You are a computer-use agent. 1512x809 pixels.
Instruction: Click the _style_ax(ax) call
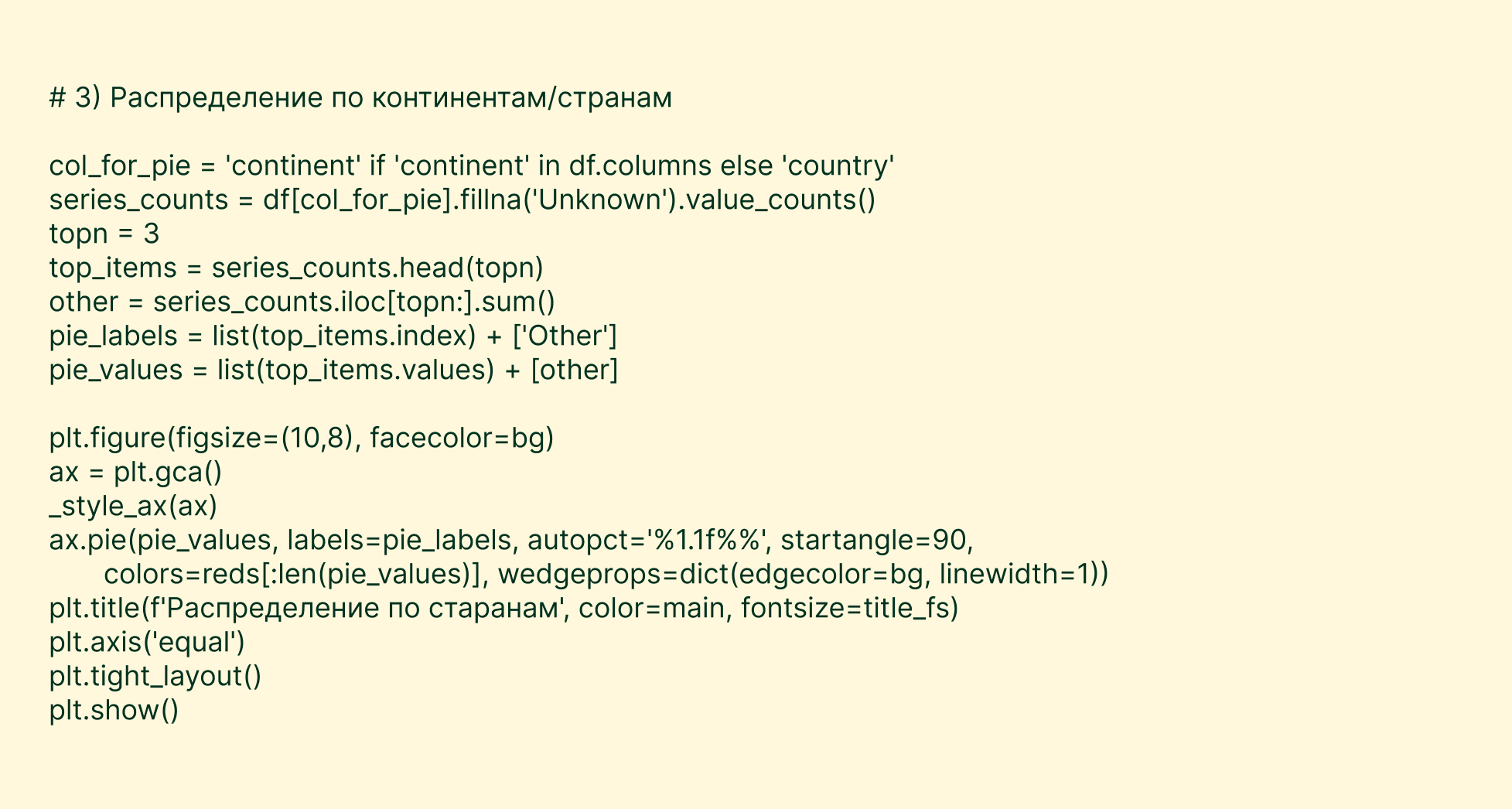tap(133, 507)
